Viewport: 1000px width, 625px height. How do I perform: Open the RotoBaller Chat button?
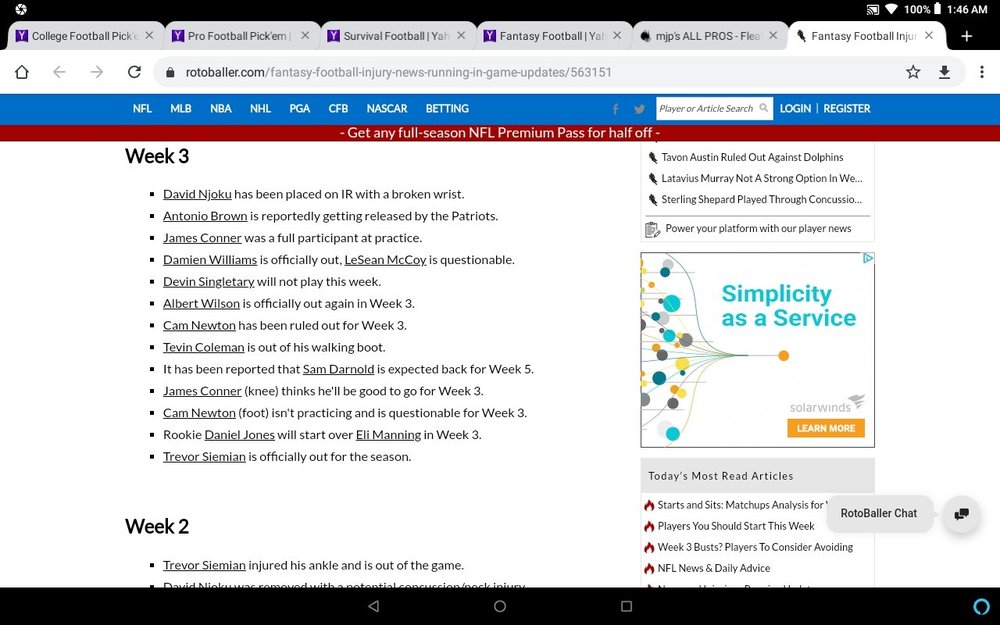pyautogui.click(x=879, y=513)
